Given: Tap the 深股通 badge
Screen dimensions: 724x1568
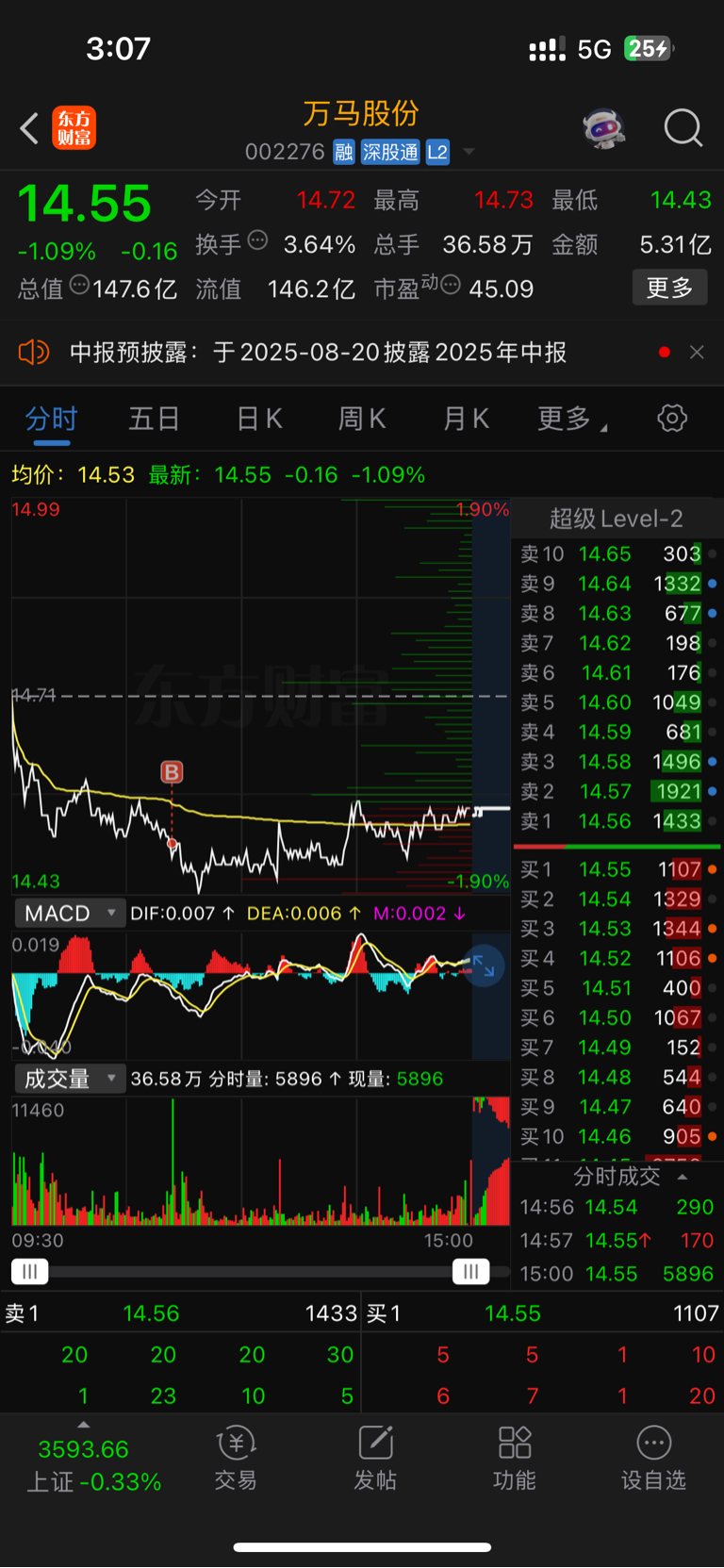Looking at the screenshot, I should tap(390, 152).
